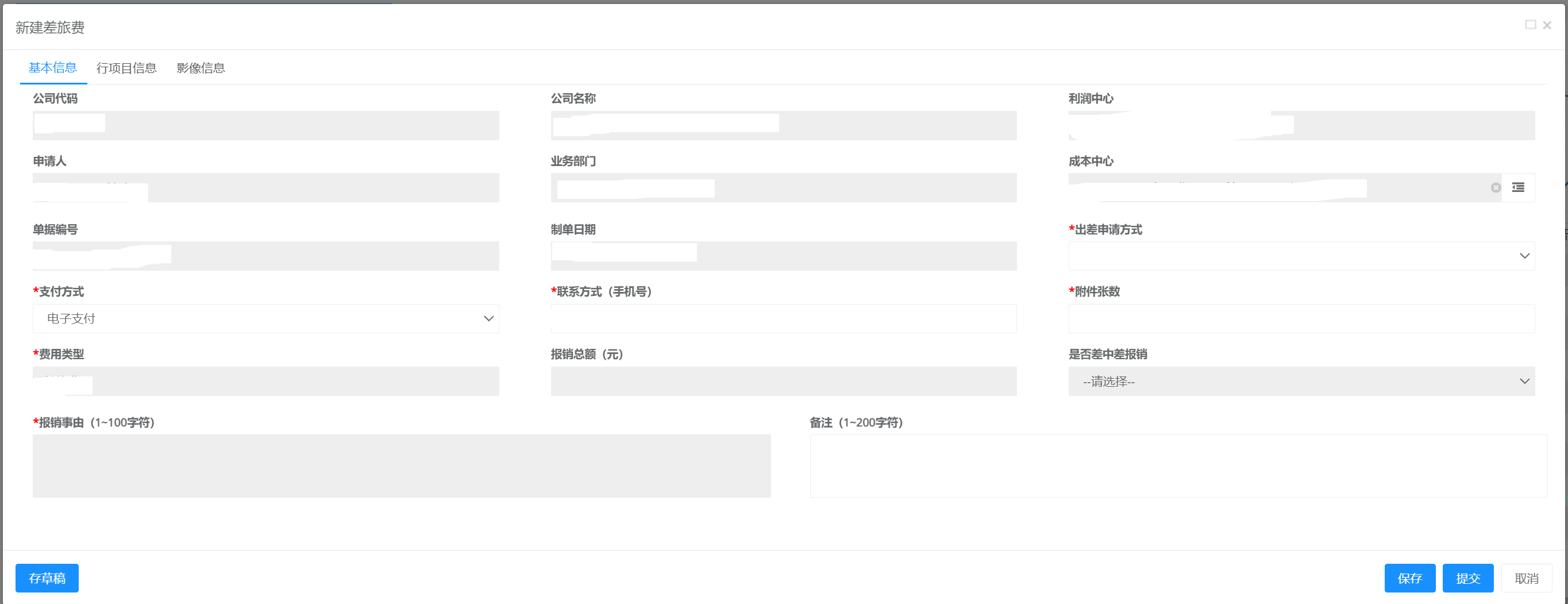Click into the 备注 text area
Image resolution: width=1568 pixels, height=604 pixels.
pyautogui.click(x=1178, y=465)
